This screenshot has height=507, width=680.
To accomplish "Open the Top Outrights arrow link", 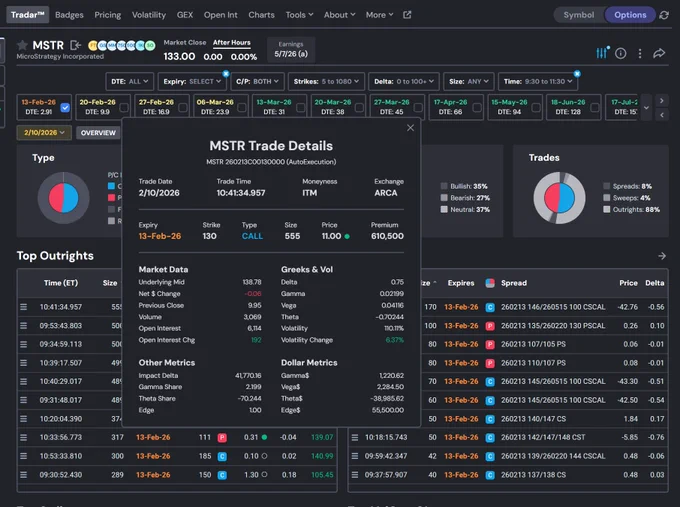I will click(662, 256).
